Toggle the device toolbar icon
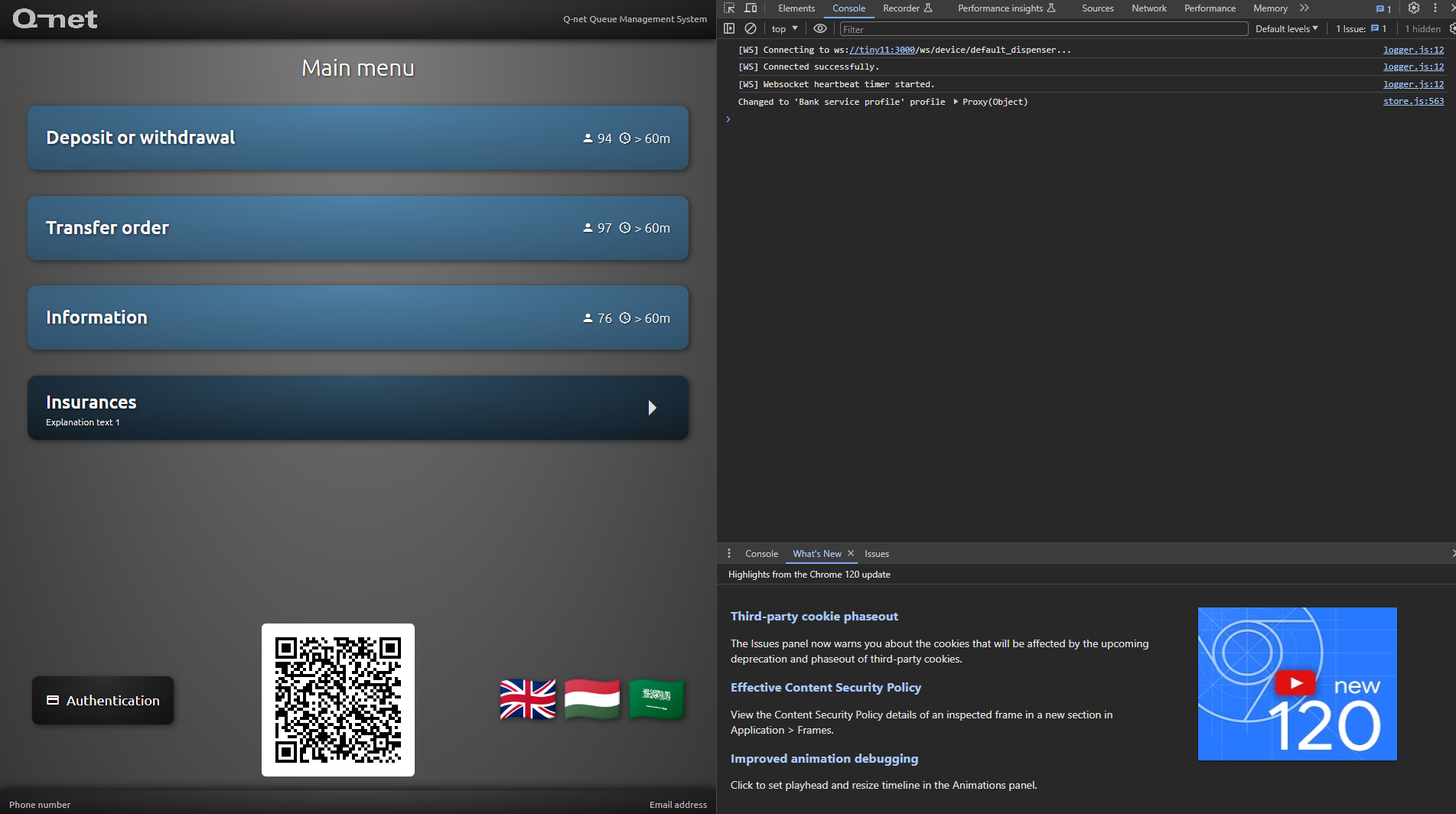Screen dimensions: 1456x814 (751, 8)
